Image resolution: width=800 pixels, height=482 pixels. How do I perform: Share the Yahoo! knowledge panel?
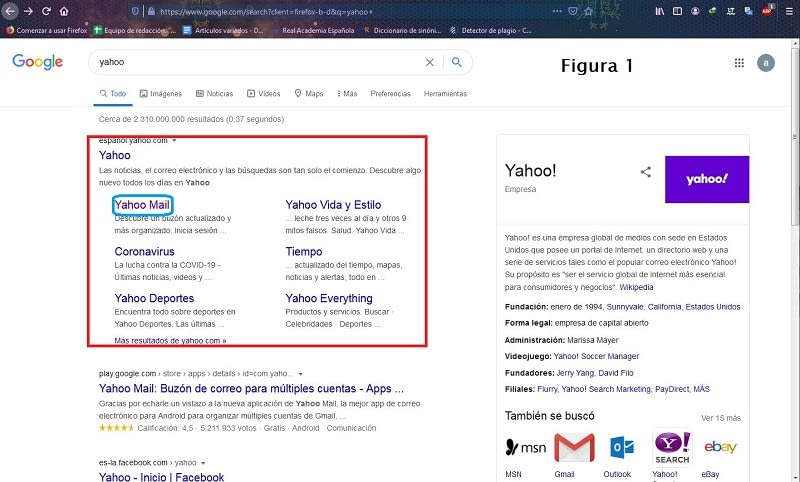tap(645, 172)
